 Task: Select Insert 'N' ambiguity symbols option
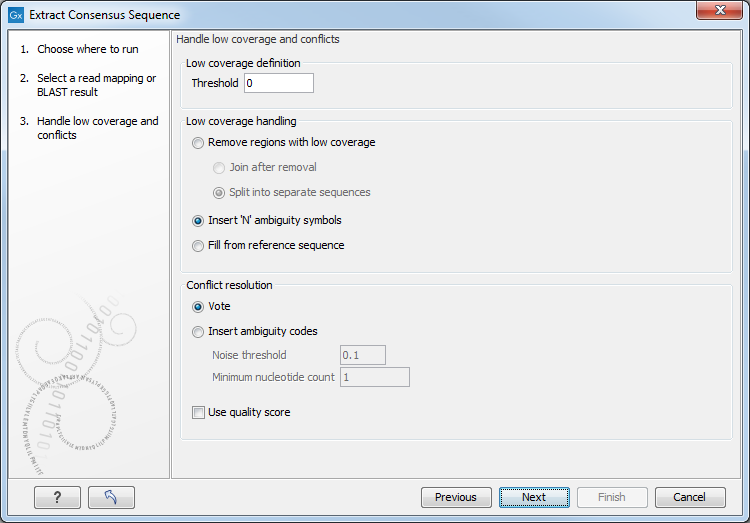coord(198,221)
